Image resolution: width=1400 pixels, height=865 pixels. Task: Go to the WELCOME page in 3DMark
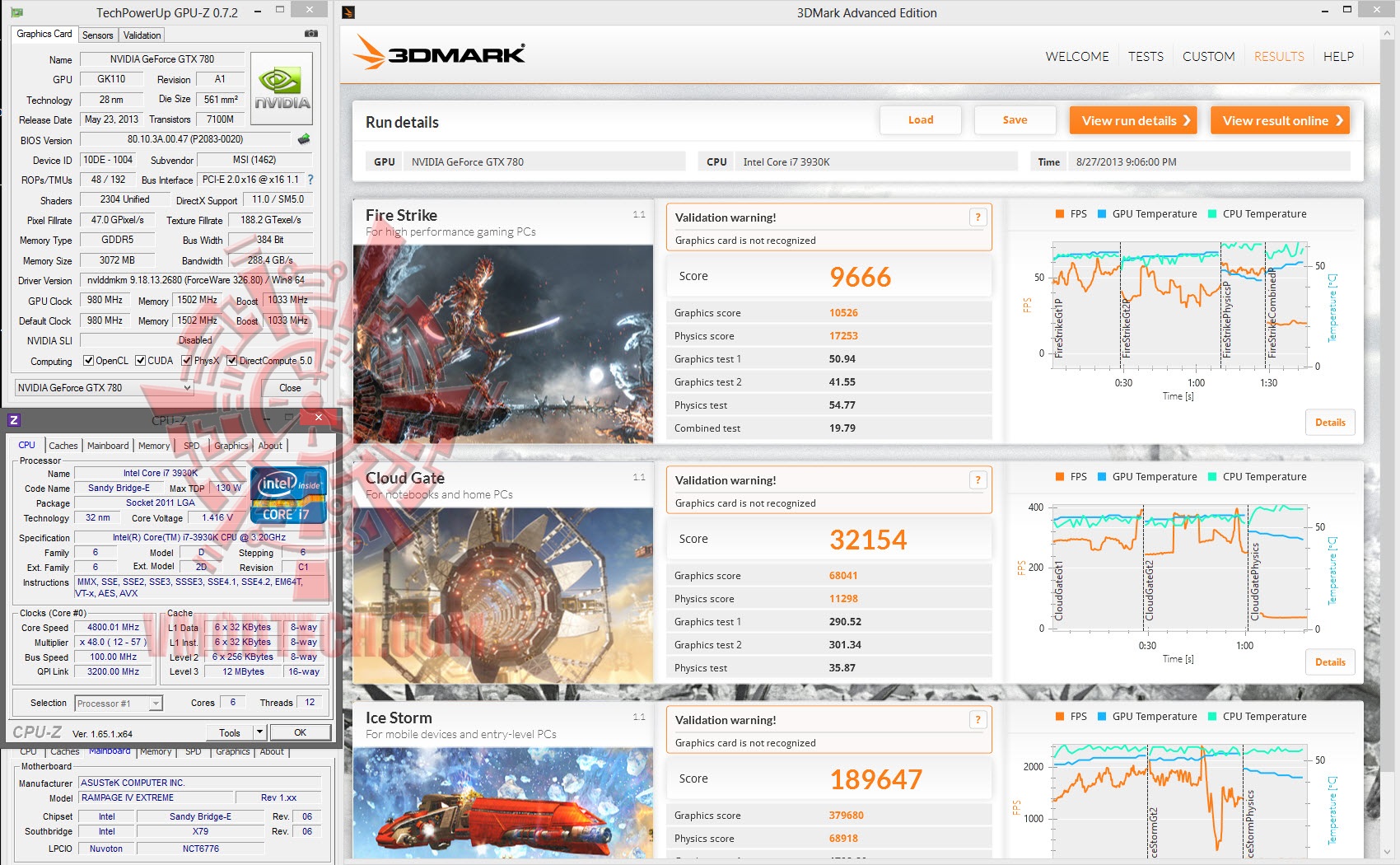(1077, 57)
